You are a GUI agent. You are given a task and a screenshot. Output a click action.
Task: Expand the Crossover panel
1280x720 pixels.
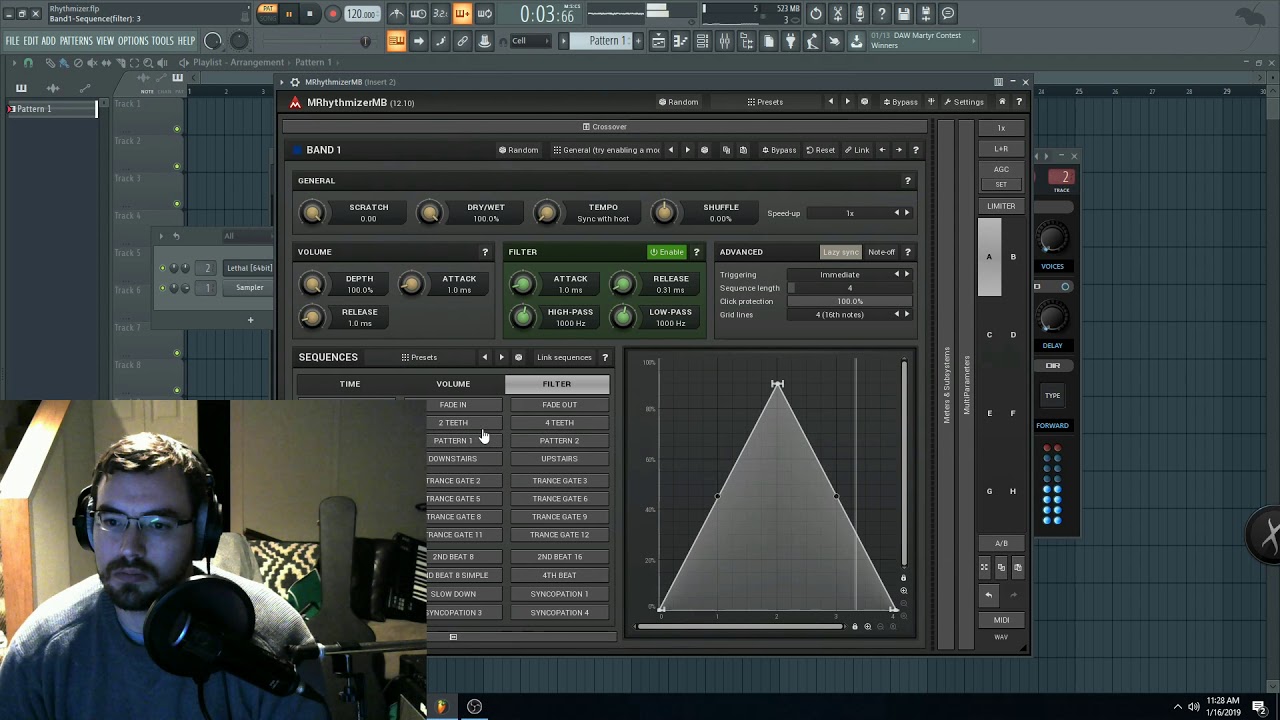(604, 127)
